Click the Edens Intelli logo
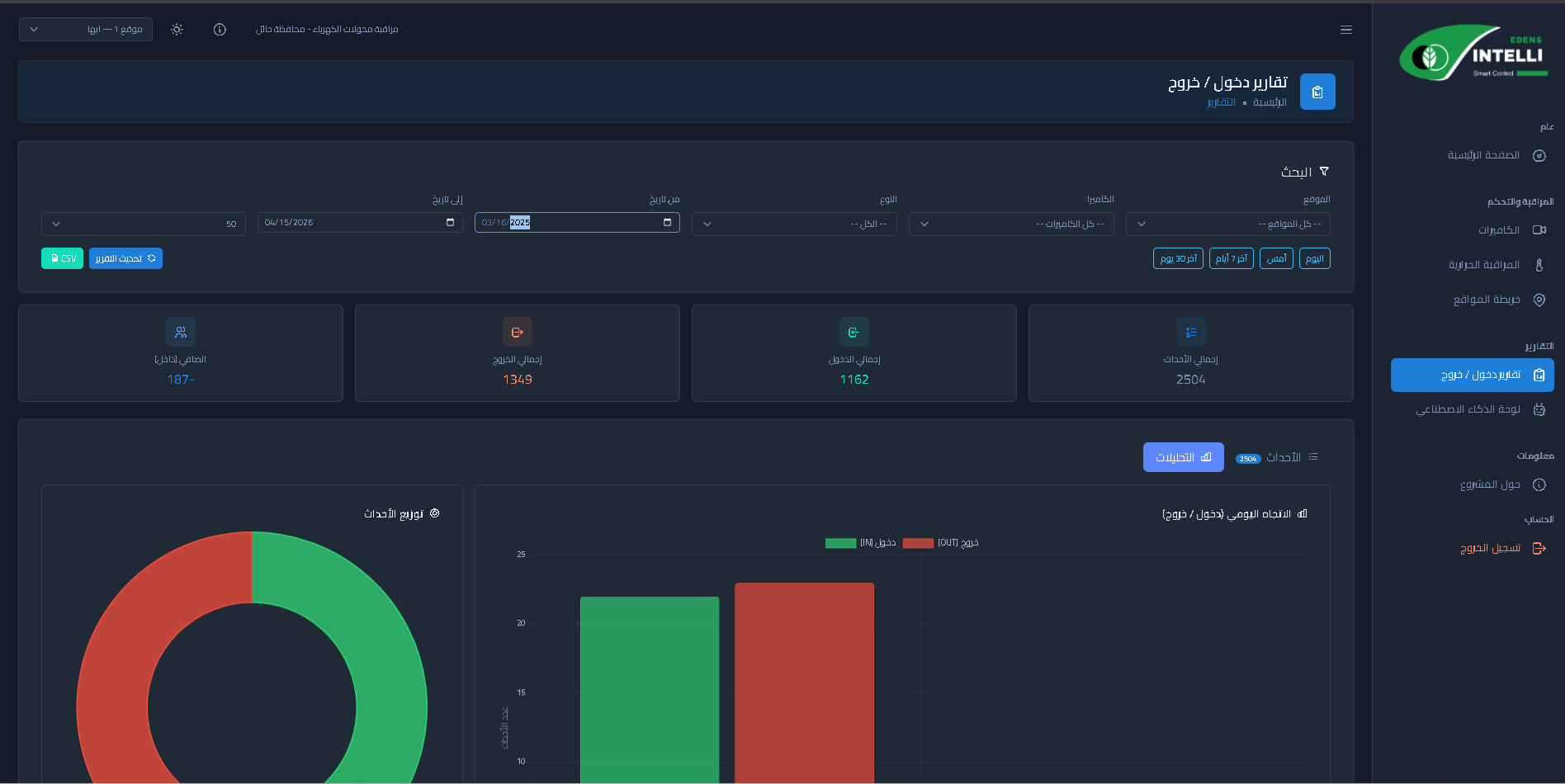 tap(1475, 52)
